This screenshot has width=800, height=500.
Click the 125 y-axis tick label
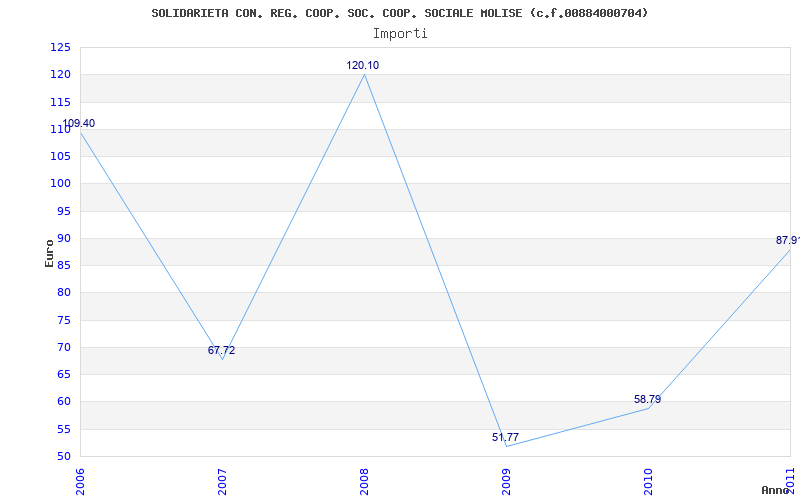pyautogui.click(x=60, y=48)
